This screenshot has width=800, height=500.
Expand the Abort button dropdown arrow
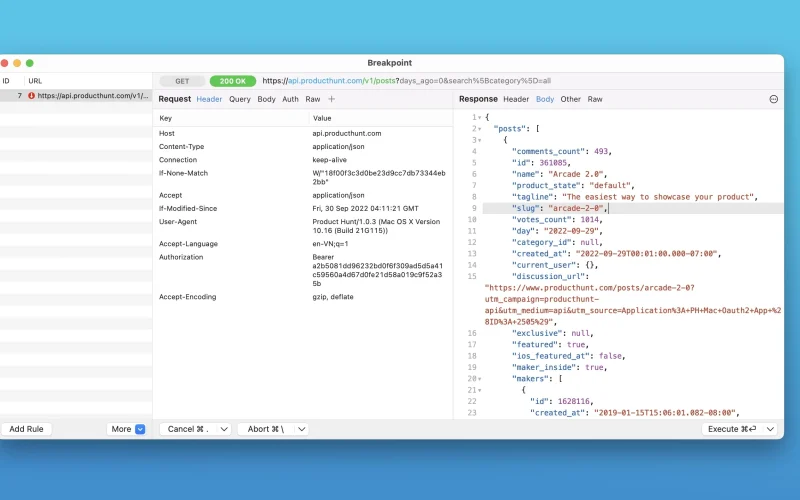(x=302, y=429)
